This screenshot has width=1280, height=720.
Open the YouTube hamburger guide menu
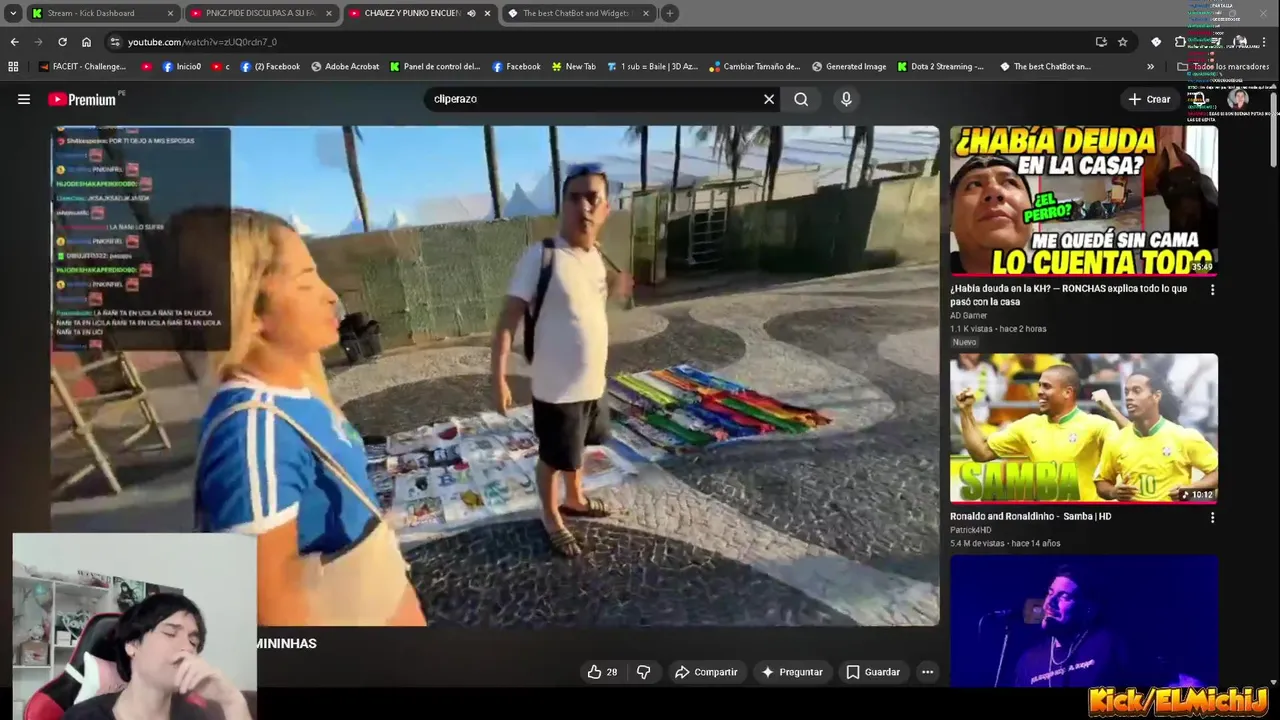tap(24, 99)
